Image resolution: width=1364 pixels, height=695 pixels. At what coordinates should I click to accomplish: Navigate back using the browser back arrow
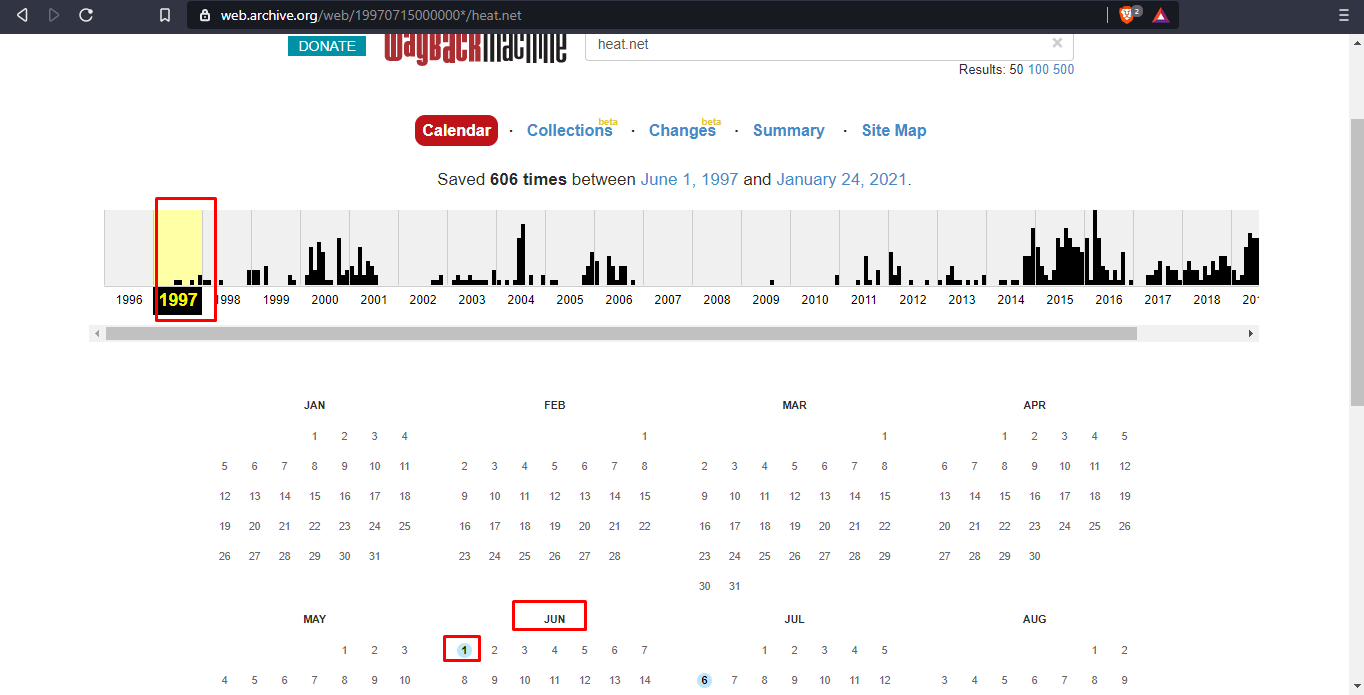[22, 15]
